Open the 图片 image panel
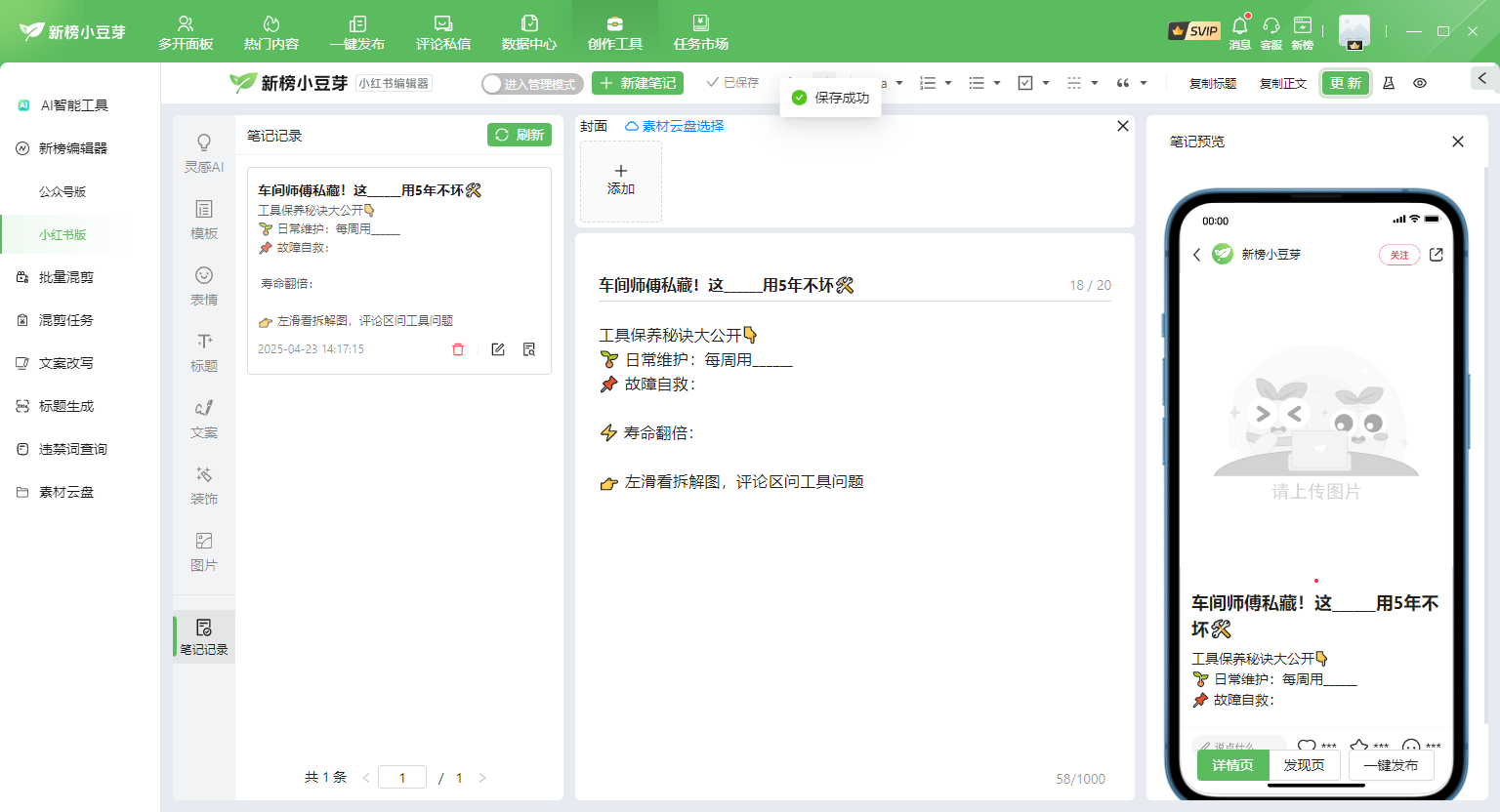The width and height of the screenshot is (1500, 812). 204,551
